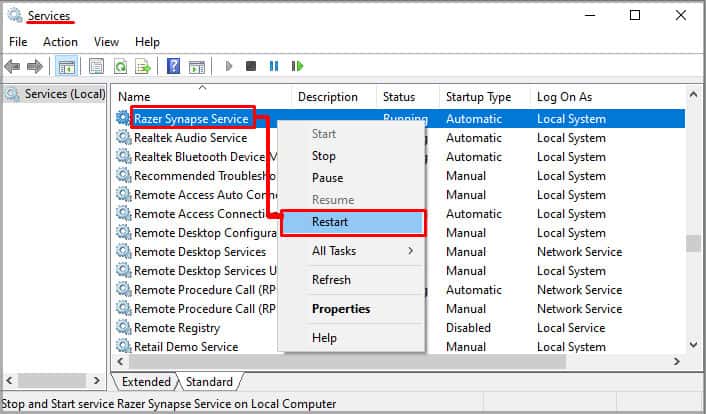This screenshot has width=706, height=414.
Task: Click the gear icon beside Remote Desktop Services
Action: click(x=123, y=251)
